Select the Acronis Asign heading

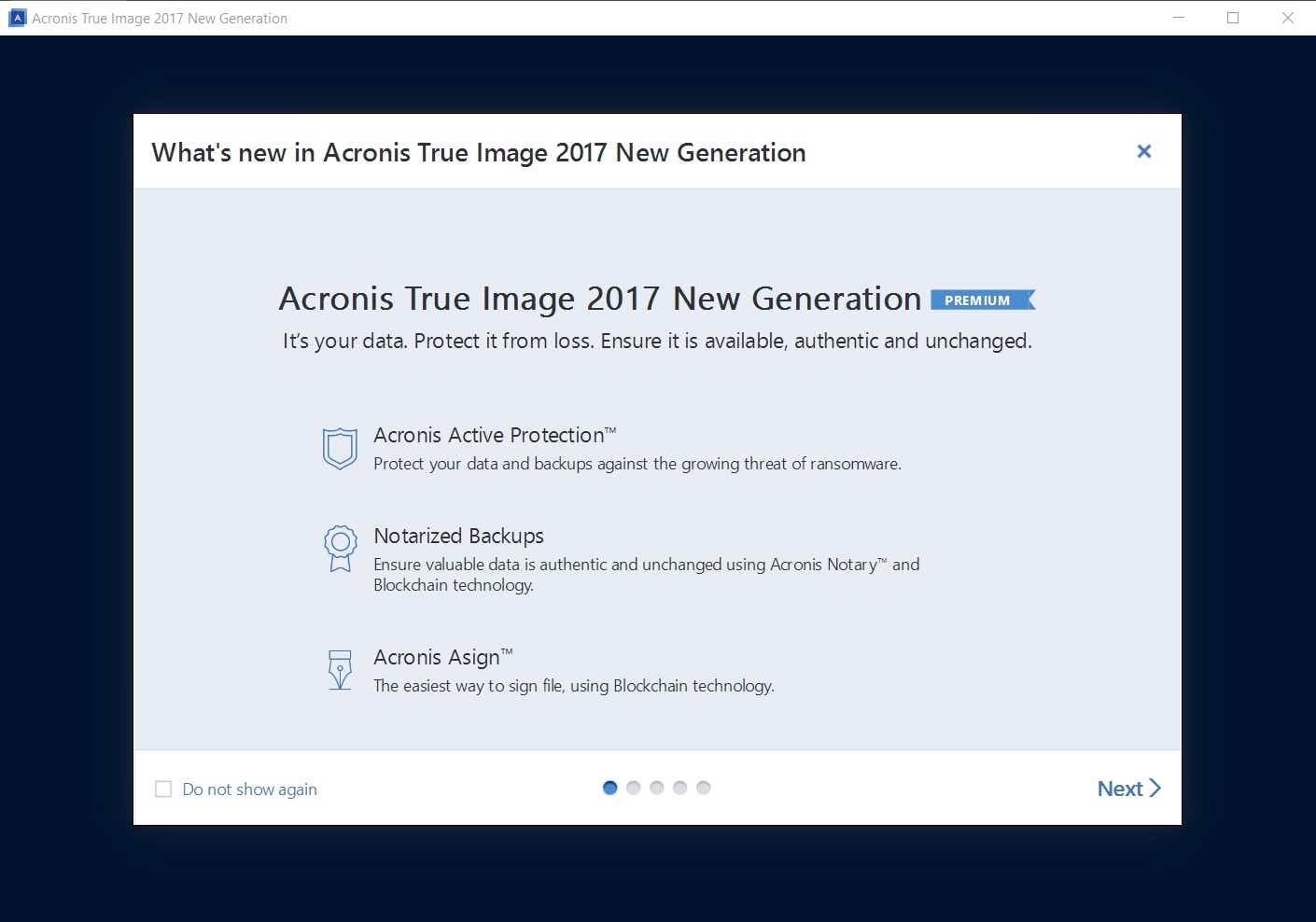point(442,657)
